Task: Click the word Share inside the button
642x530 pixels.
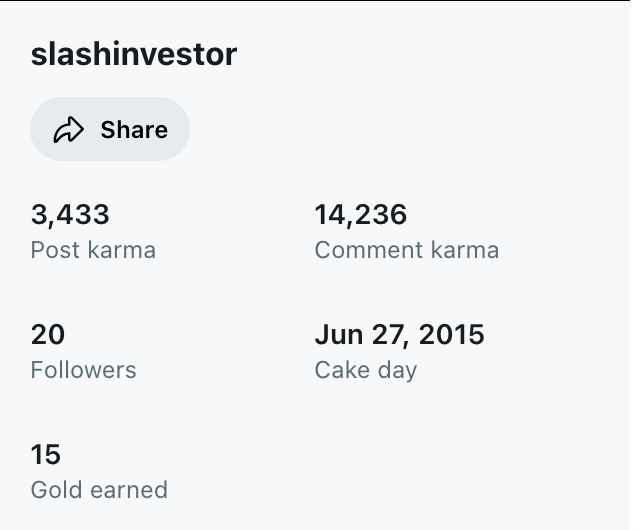Action: point(134,130)
